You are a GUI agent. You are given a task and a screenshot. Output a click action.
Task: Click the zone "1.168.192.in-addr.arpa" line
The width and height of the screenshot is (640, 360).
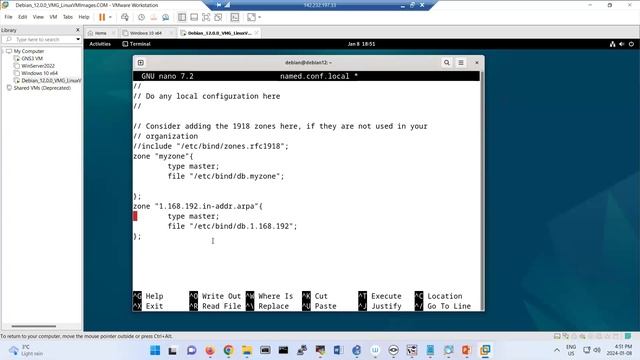tap(198, 206)
